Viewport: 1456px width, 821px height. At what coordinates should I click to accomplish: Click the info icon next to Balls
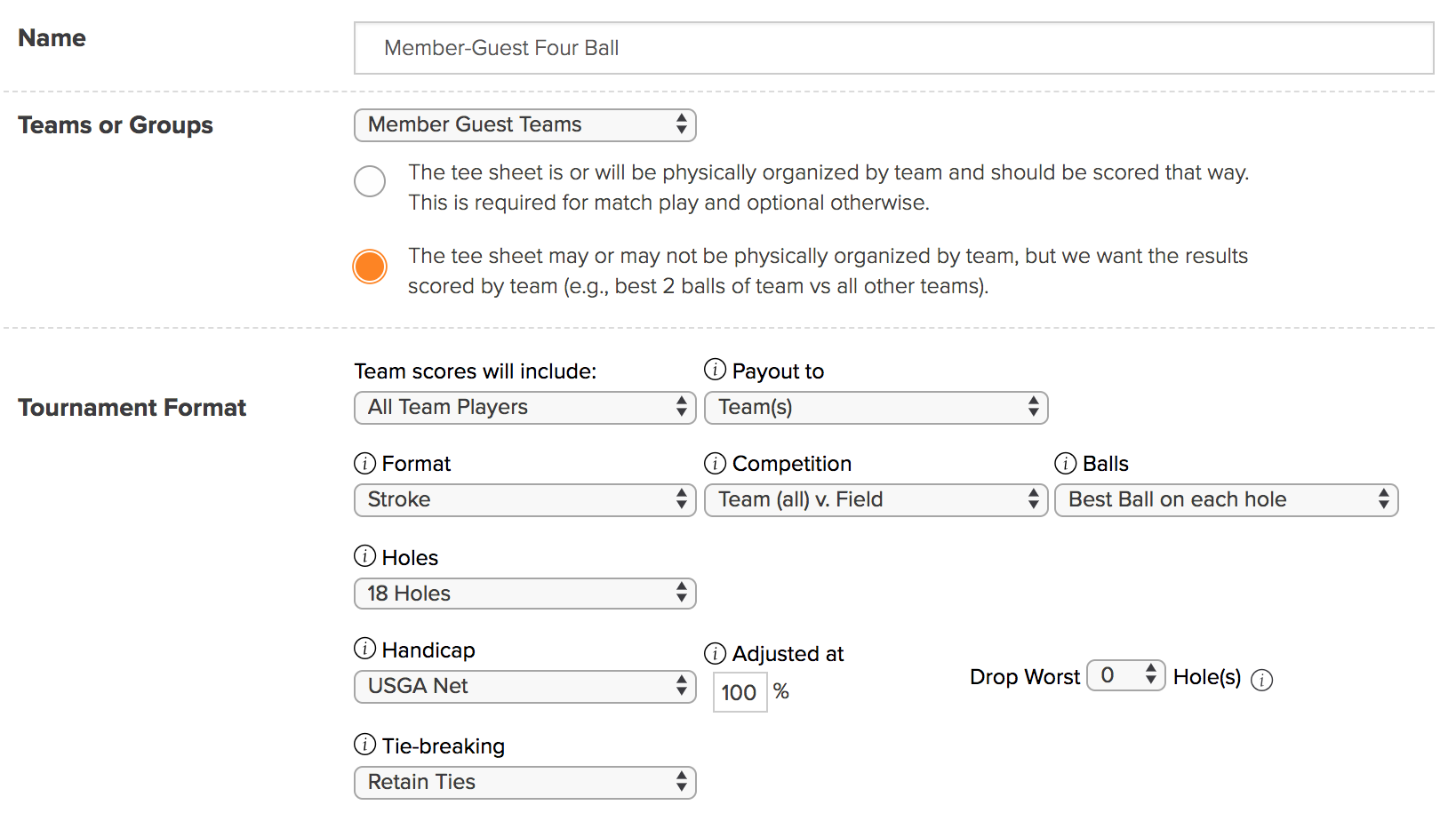point(1065,463)
